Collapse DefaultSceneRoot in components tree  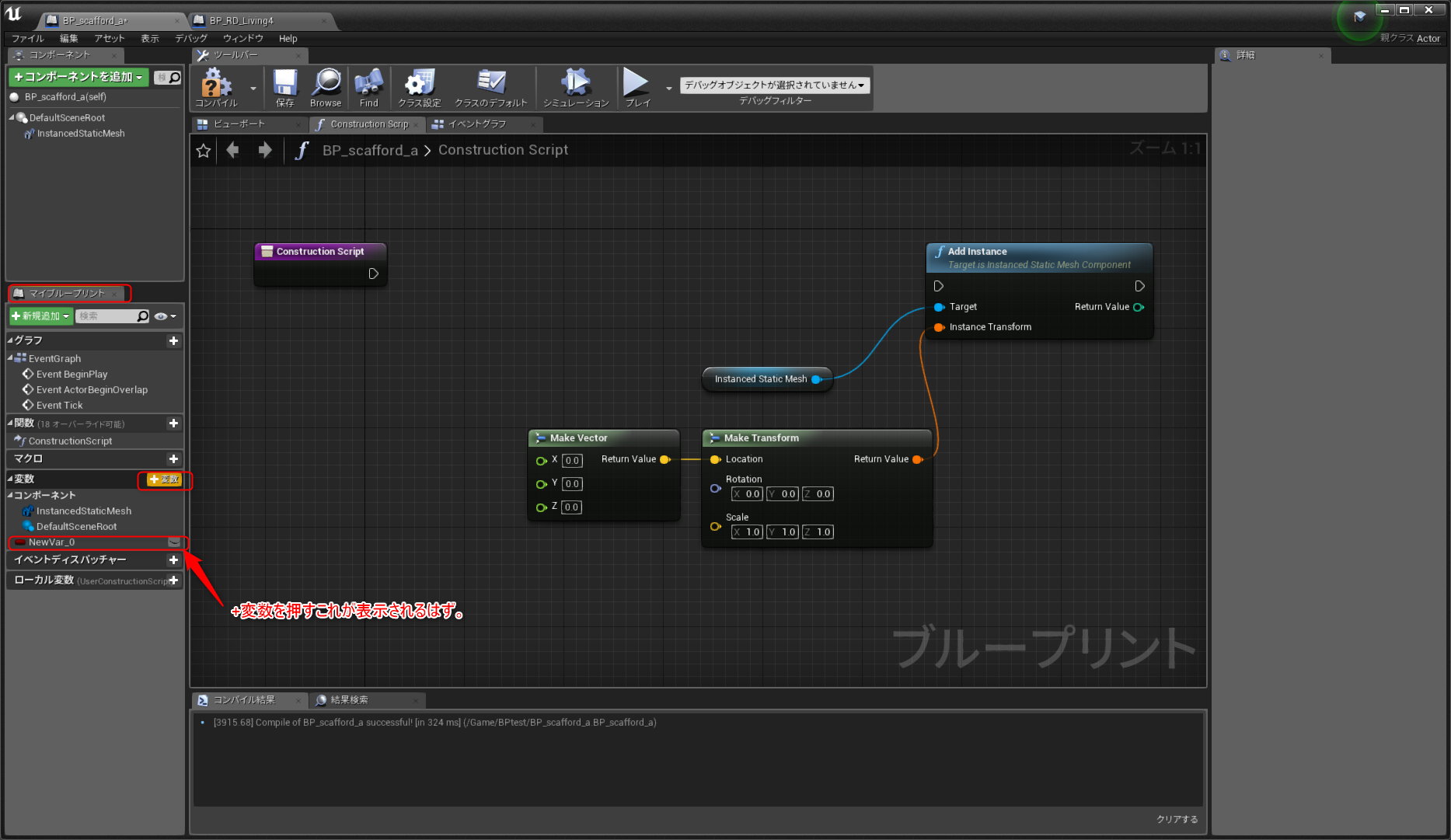(x=12, y=118)
